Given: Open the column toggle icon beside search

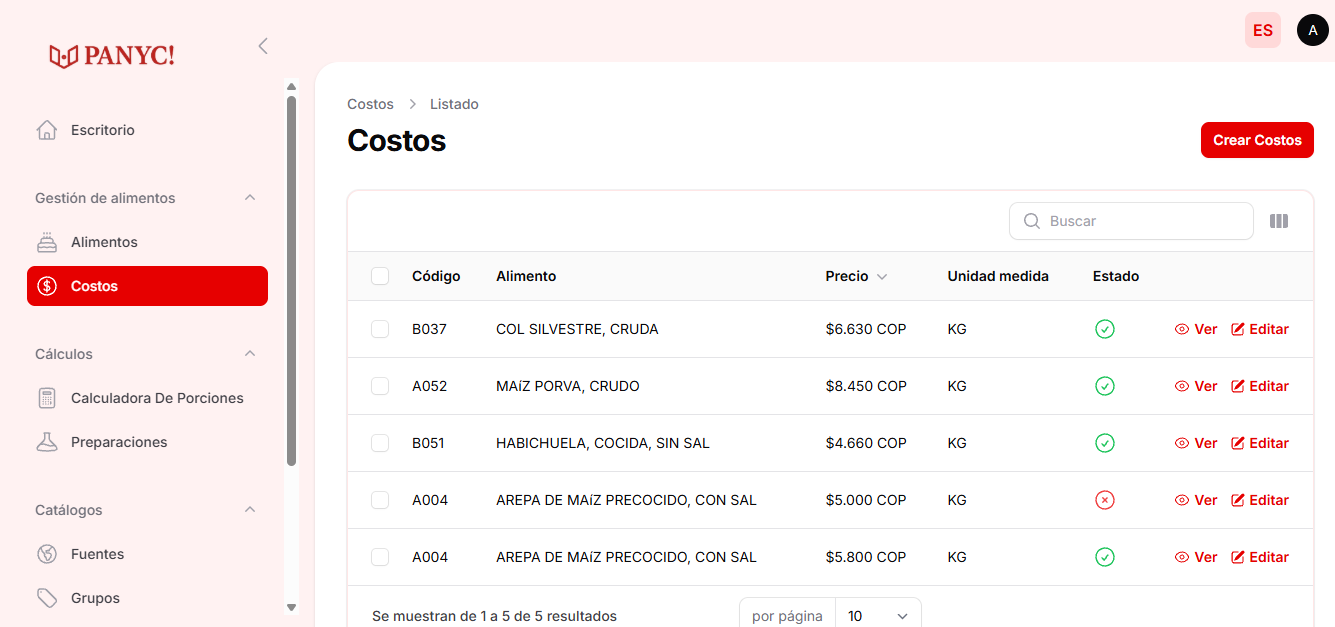Looking at the screenshot, I should point(1278,221).
